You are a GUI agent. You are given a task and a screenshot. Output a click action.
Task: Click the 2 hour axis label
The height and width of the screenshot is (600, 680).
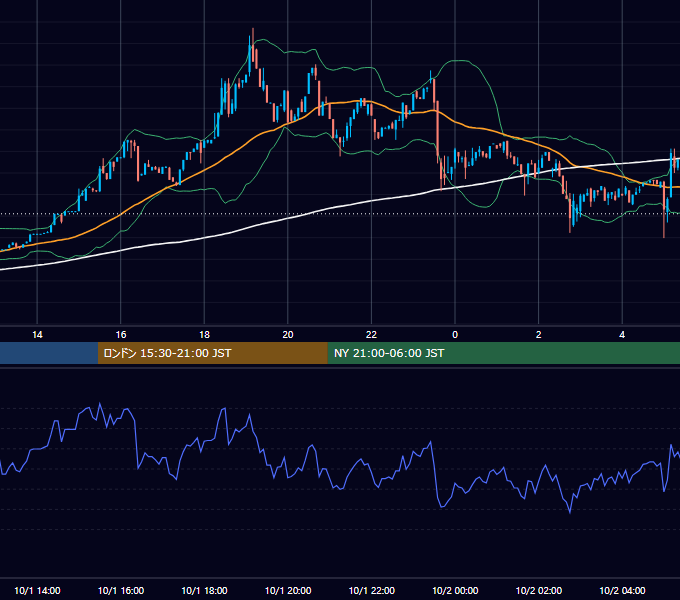pyautogui.click(x=539, y=335)
